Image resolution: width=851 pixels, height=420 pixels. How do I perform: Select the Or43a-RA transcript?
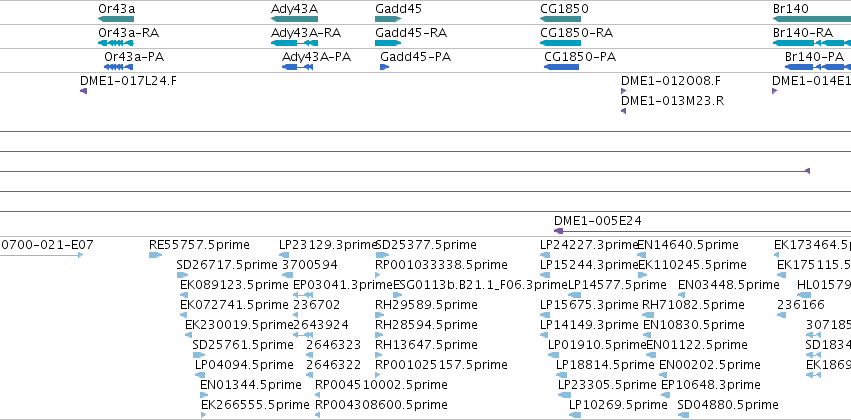pyautogui.click(x=116, y=43)
